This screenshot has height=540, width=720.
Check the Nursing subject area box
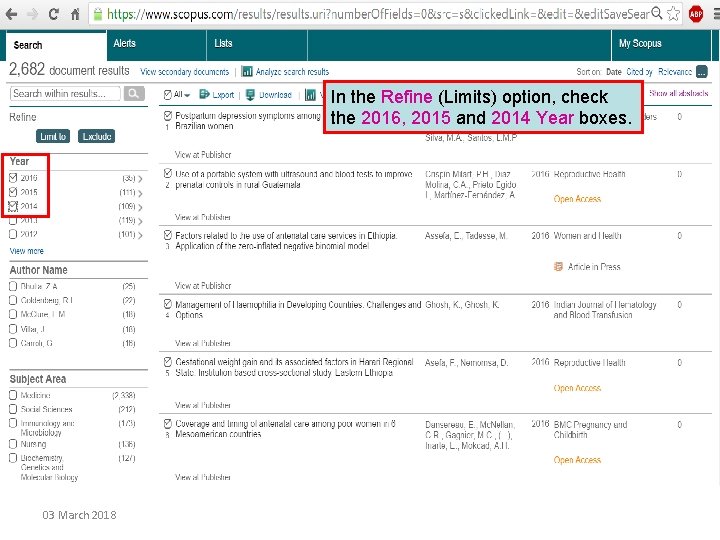coord(13,444)
